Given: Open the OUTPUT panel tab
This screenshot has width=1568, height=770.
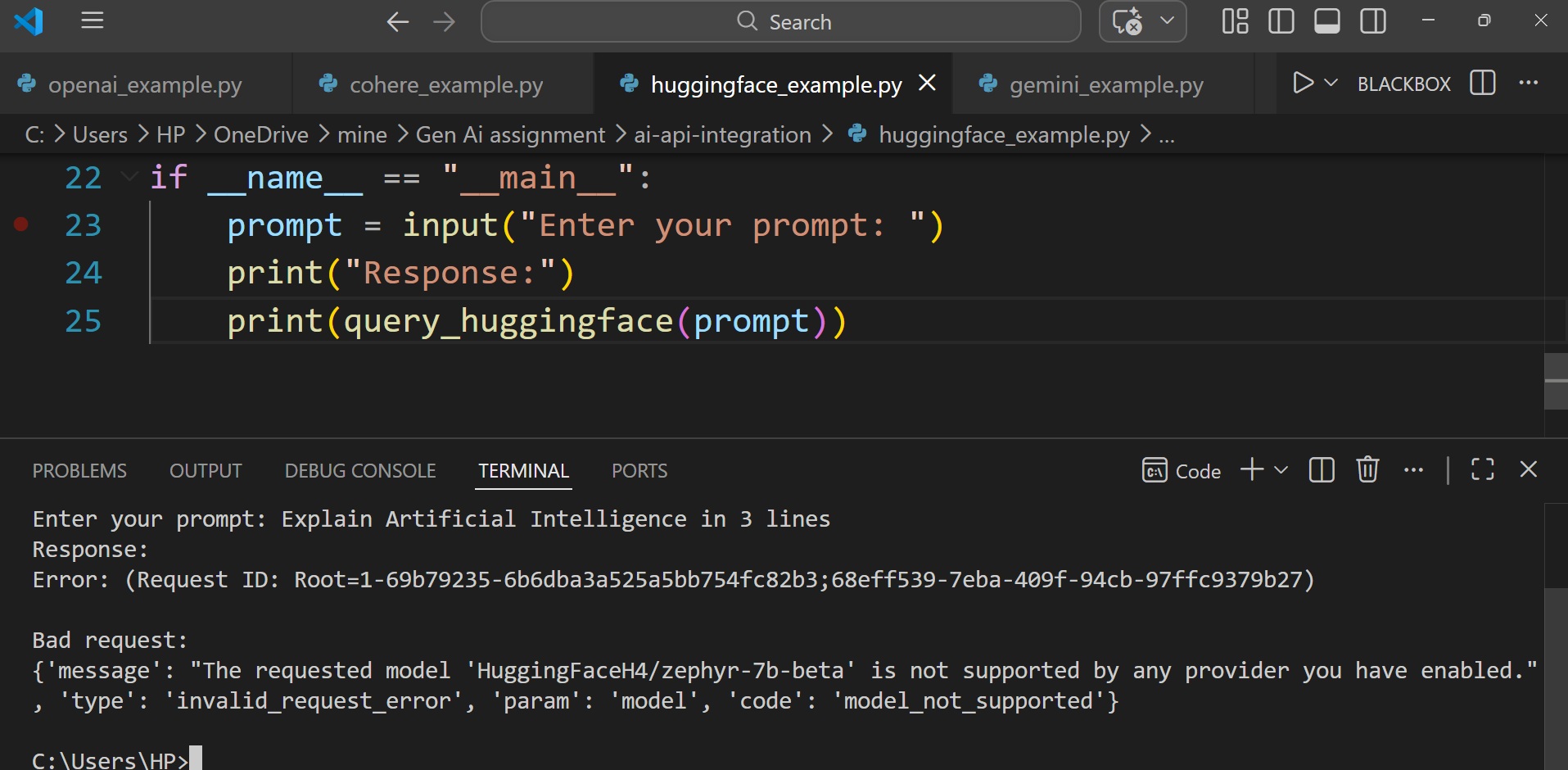Looking at the screenshot, I should click(206, 471).
